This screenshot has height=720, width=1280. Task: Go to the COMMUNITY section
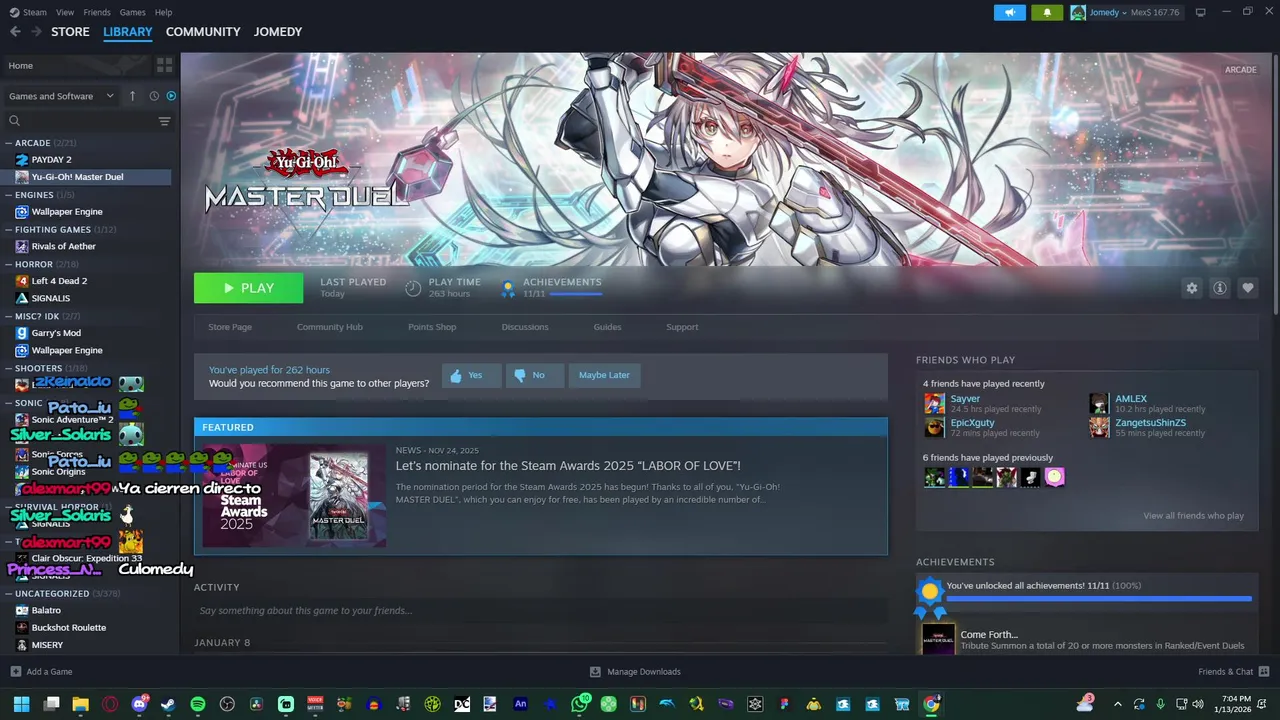tap(203, 32)
